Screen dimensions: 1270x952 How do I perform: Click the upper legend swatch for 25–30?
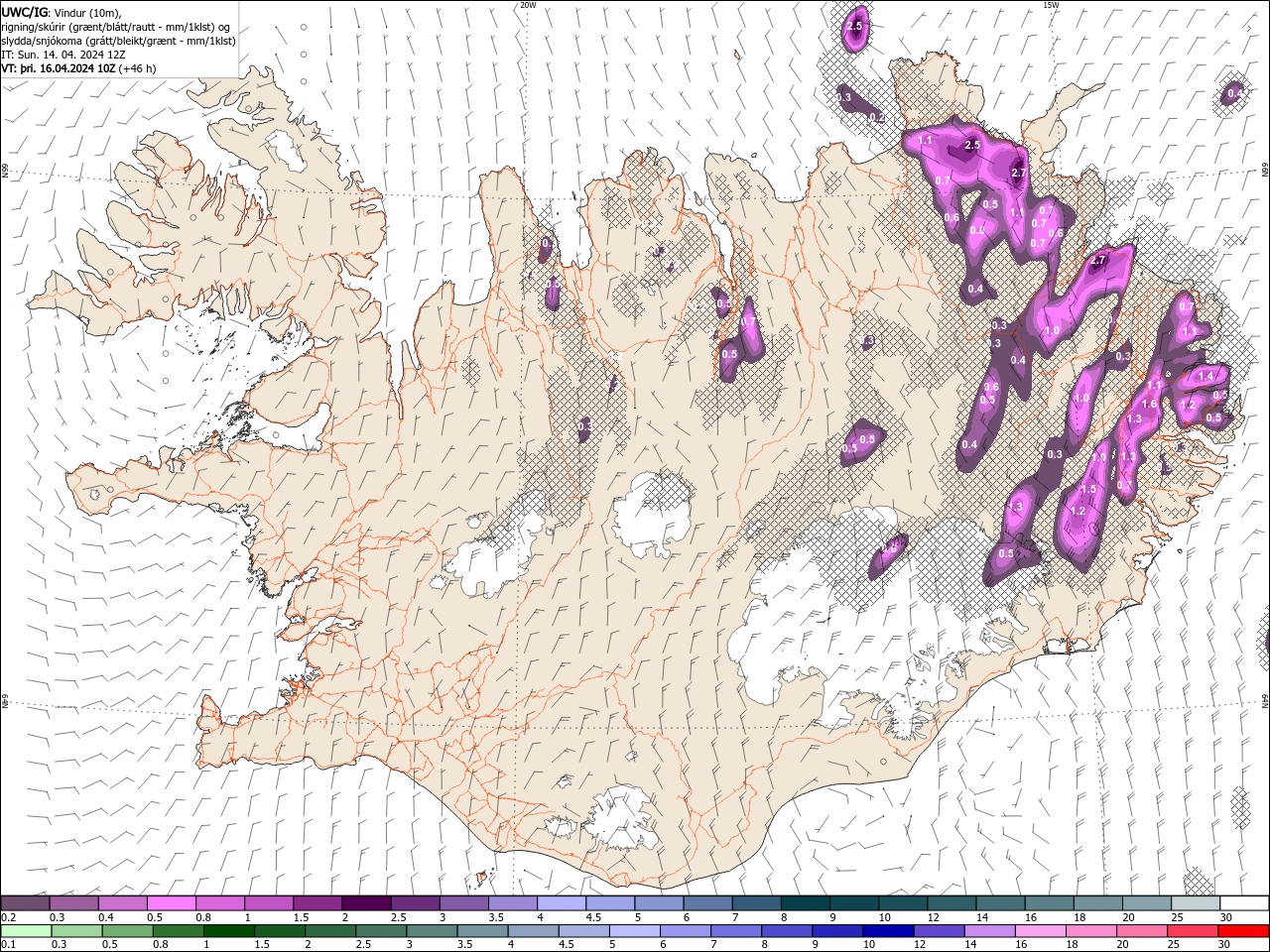[1197, 903]
